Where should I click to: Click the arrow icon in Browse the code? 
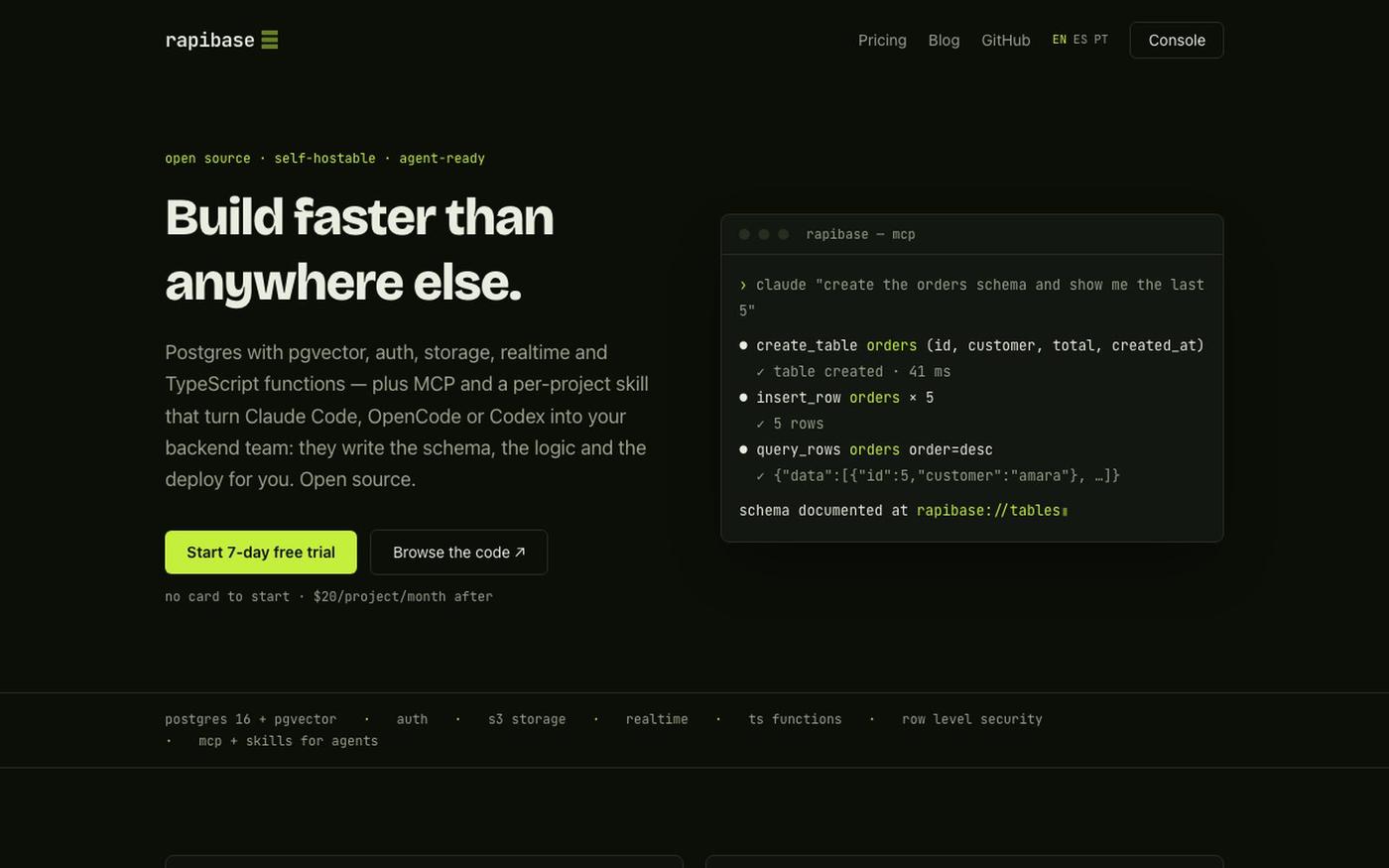tap(520, 553)
